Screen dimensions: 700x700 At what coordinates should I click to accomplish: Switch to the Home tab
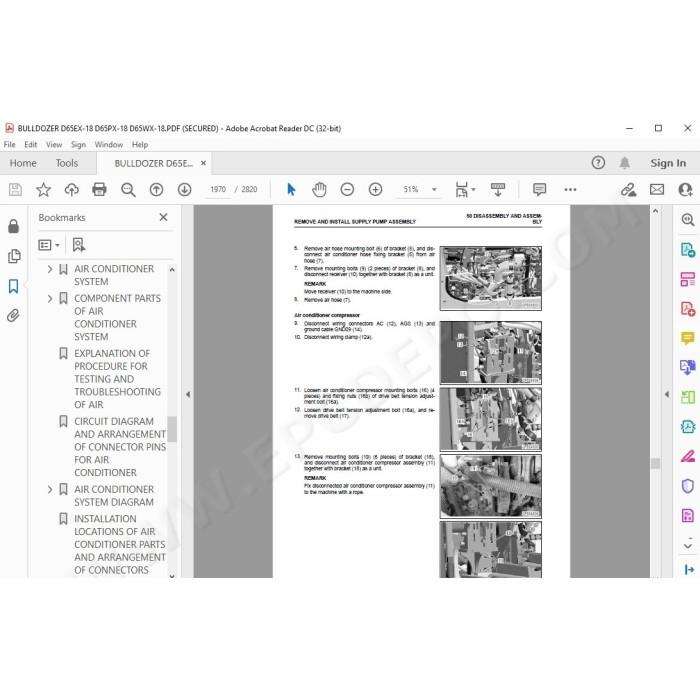coord(23,163)
